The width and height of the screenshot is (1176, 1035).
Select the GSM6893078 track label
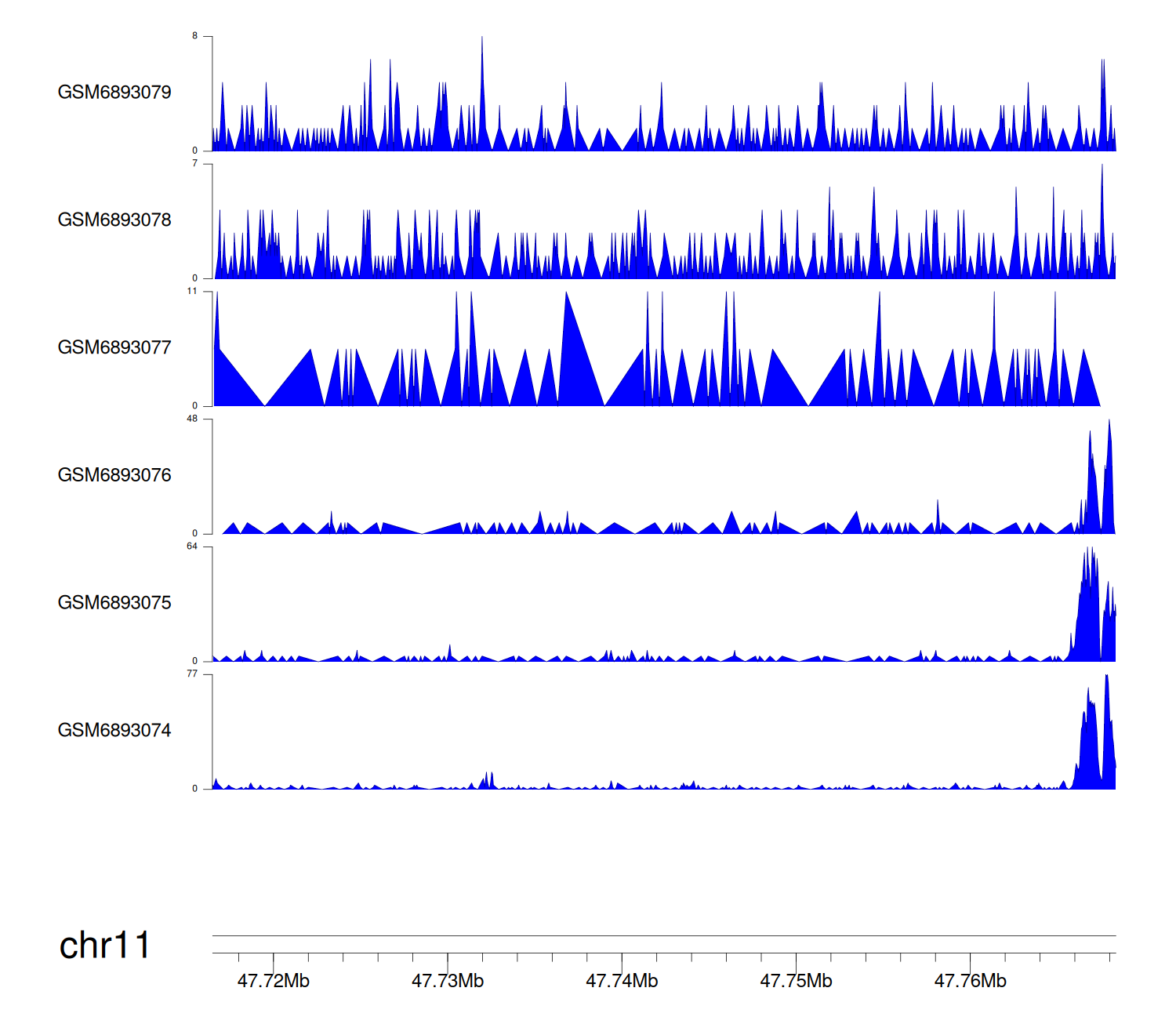(114, 220)
